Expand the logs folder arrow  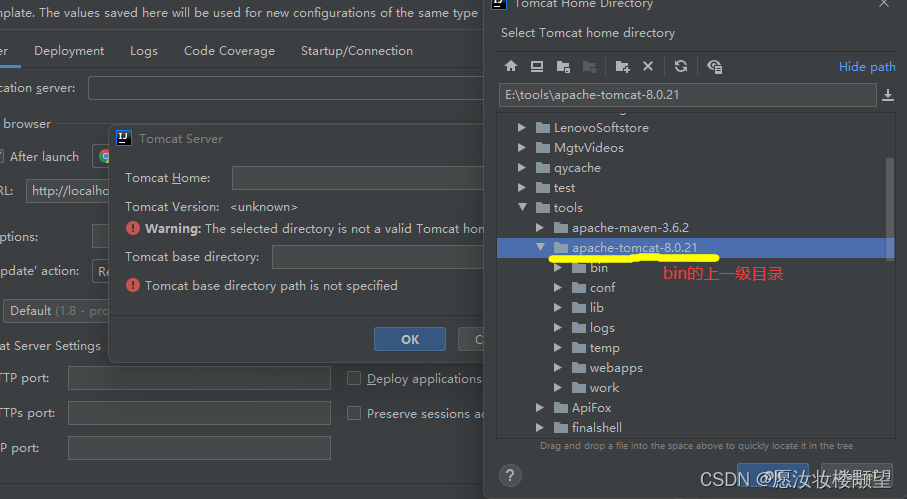(x=558, y=328)
